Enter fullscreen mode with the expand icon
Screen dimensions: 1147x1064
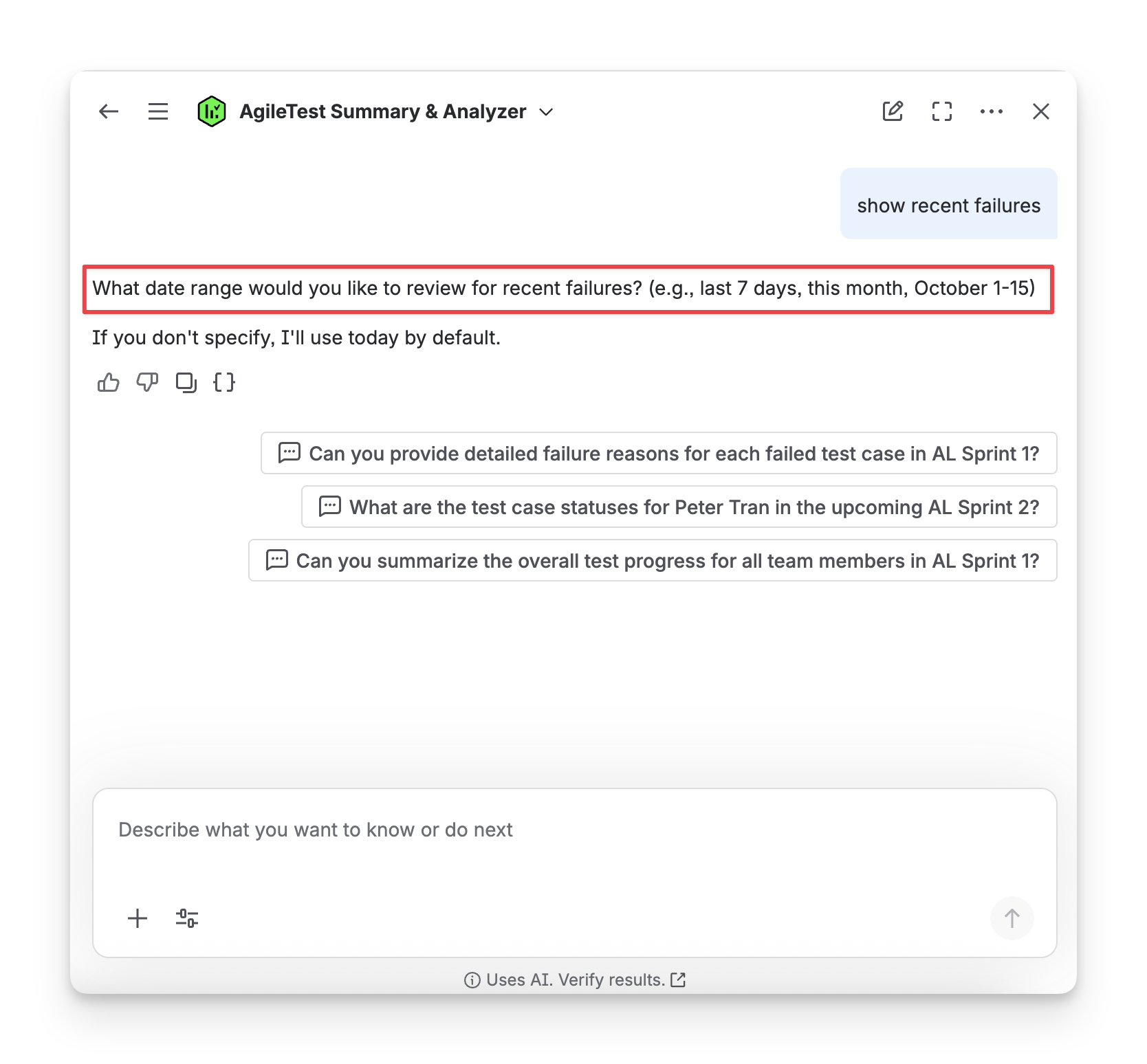coord(942,111)
